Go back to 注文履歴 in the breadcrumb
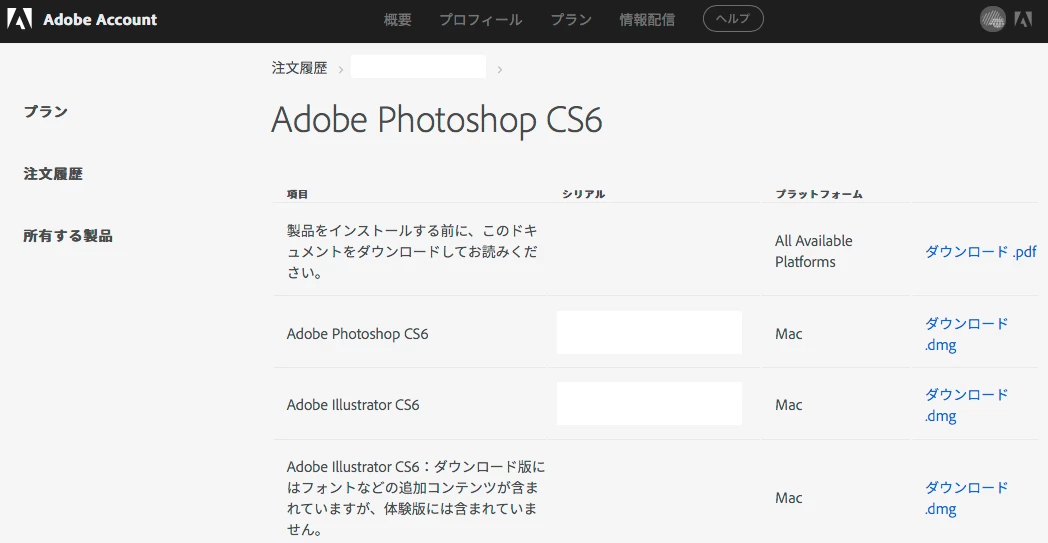The image size is (1048, 543). point(299,68)
